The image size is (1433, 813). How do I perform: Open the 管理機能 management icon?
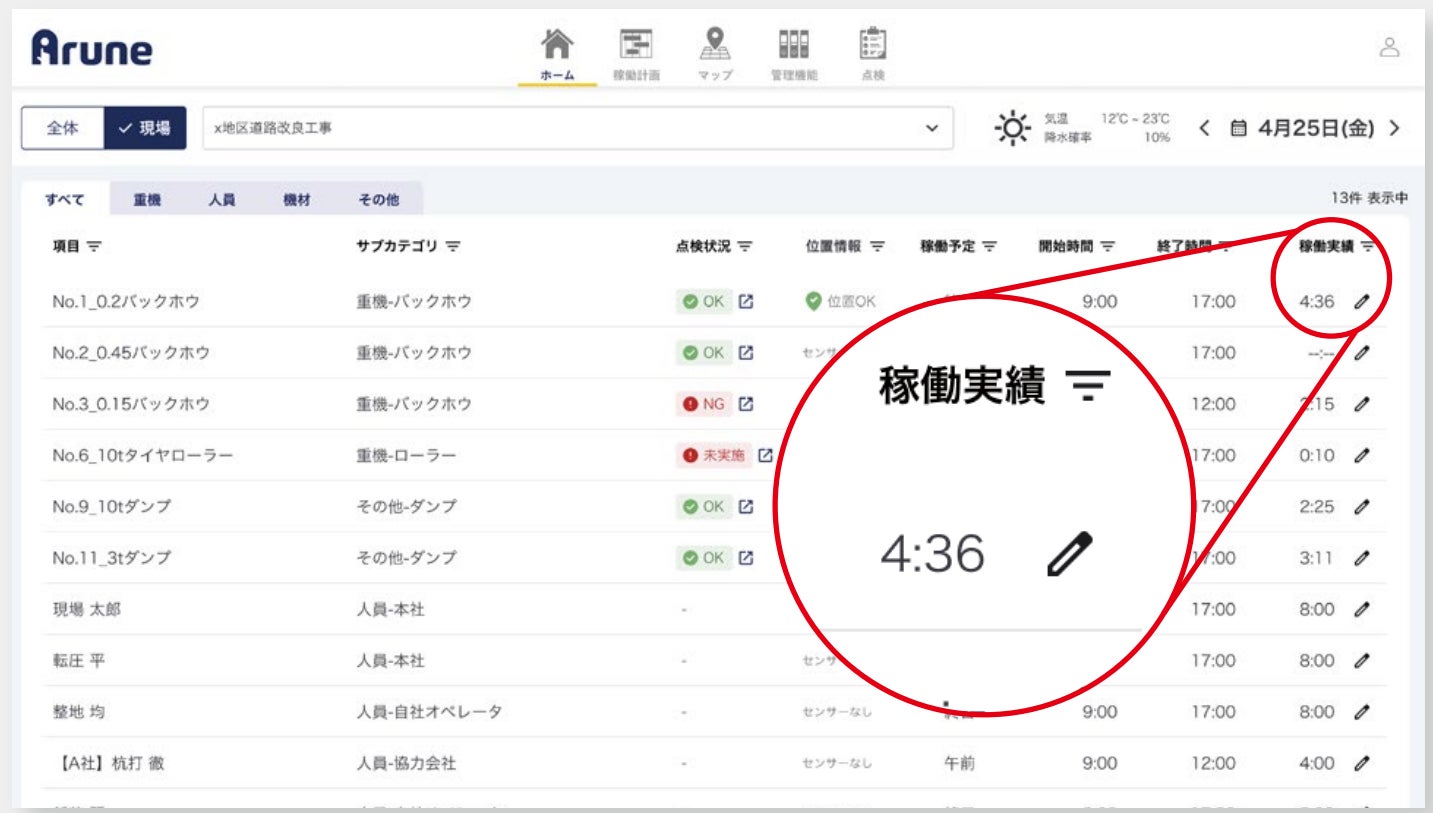794,44
